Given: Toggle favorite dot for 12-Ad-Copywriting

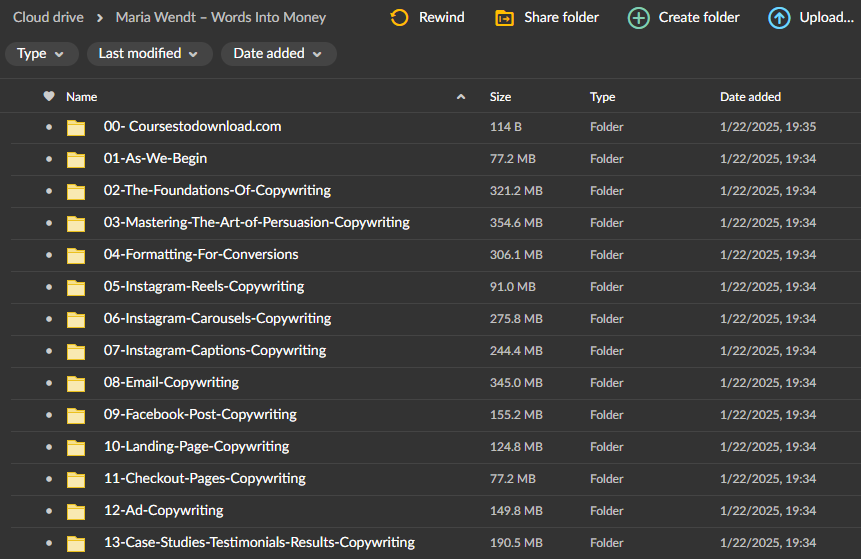Looking at the screenshot, I should [49, 511].
